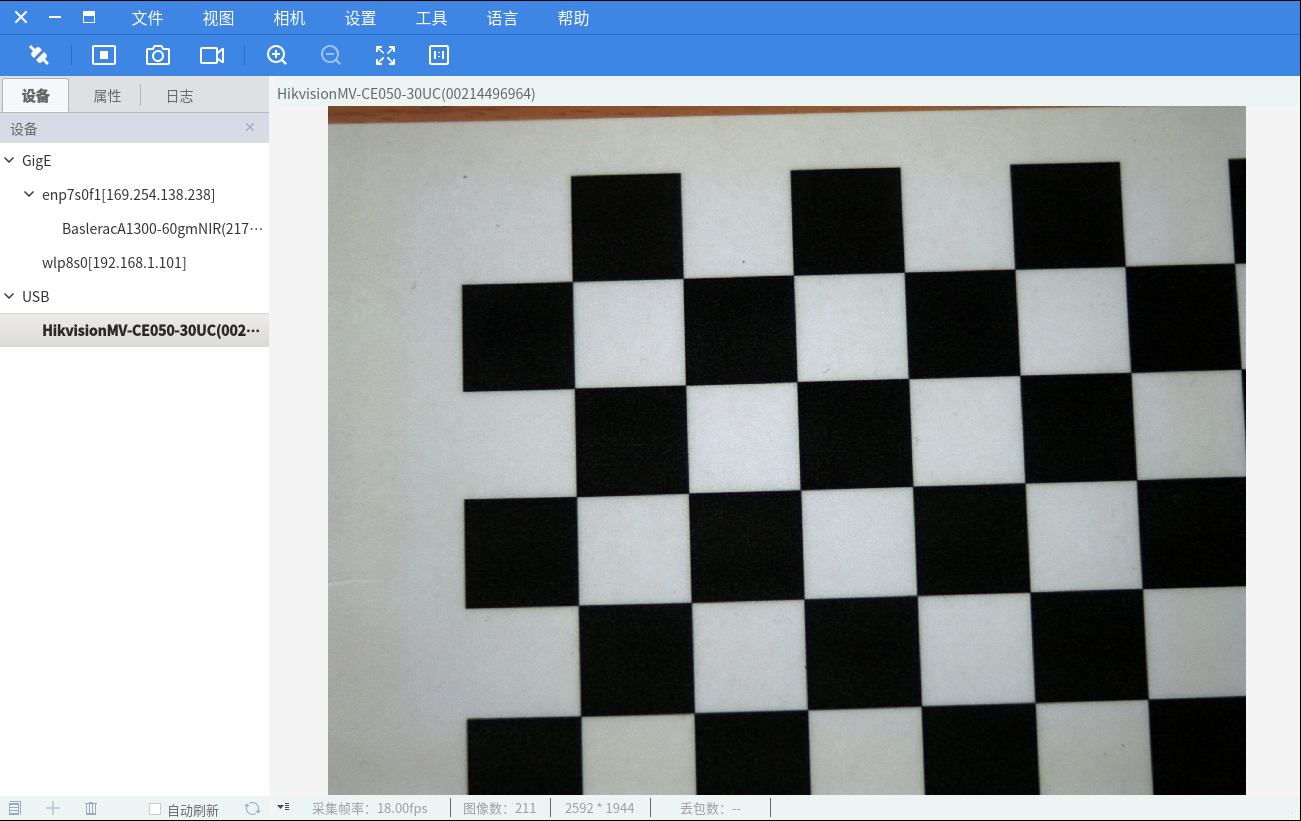Open the status bar options dropdown icon
Screen dimensions: 1301x821
284,806
